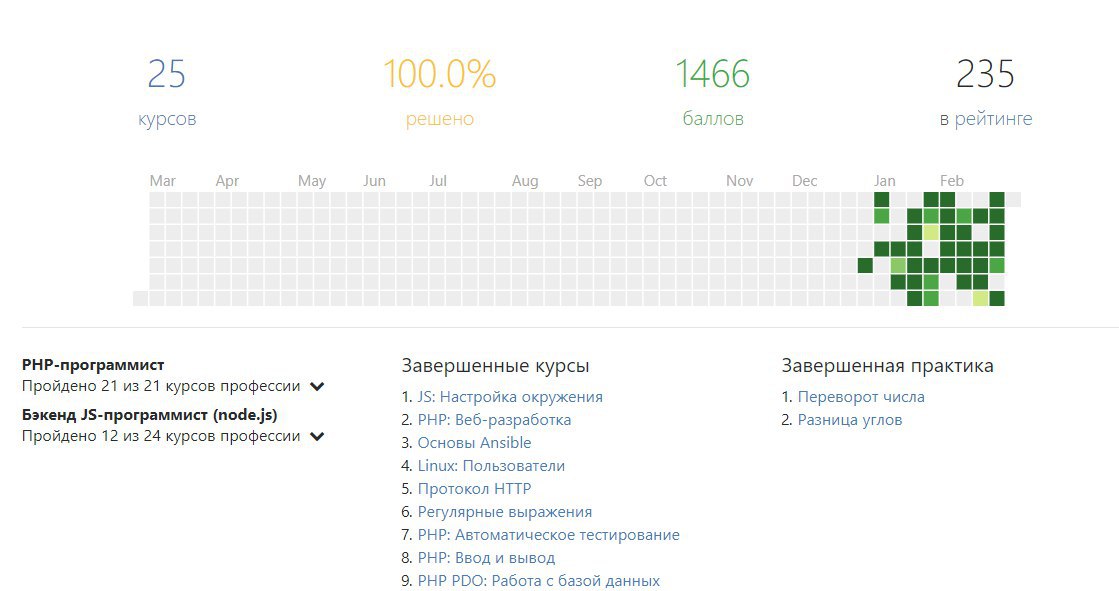Image resolution: width=1119 pixels, height=591 pixels.
Task: Click the Jan month label on activity chart
Action: [884, 181]
